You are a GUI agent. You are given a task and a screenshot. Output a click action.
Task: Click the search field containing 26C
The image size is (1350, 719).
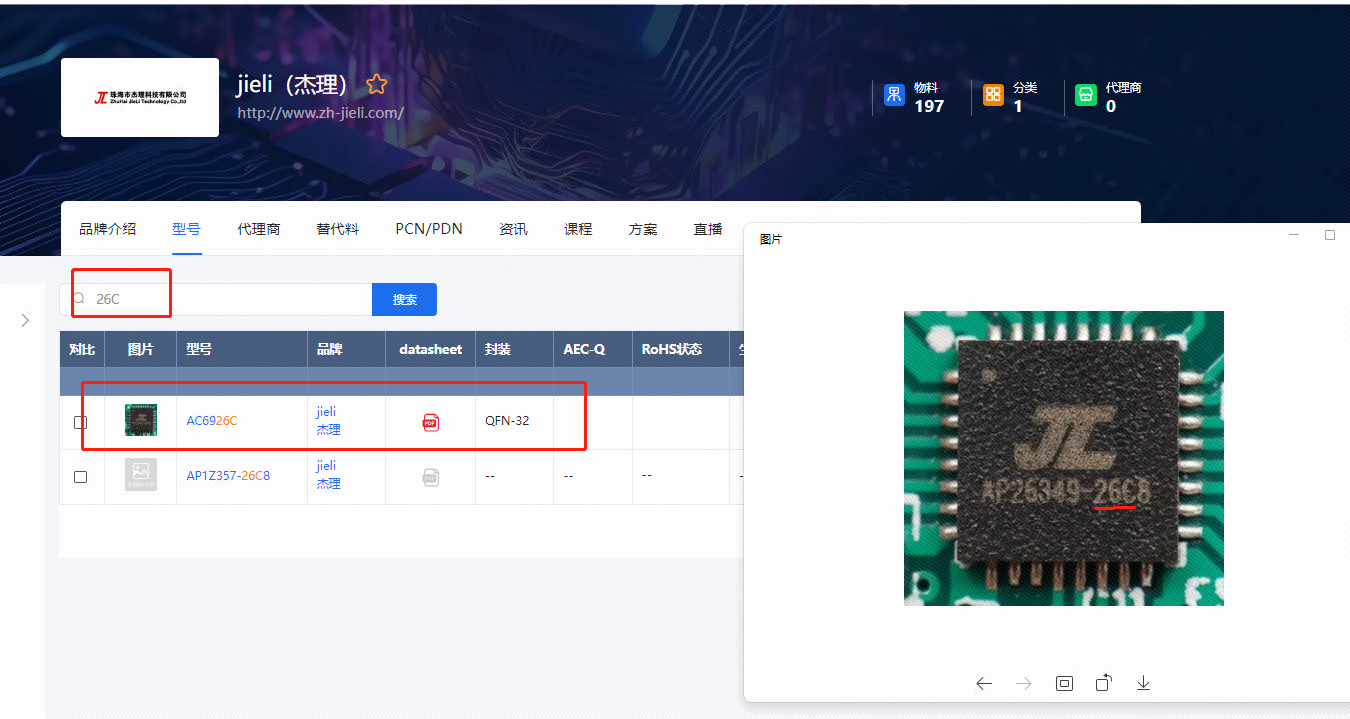[216, 300]
